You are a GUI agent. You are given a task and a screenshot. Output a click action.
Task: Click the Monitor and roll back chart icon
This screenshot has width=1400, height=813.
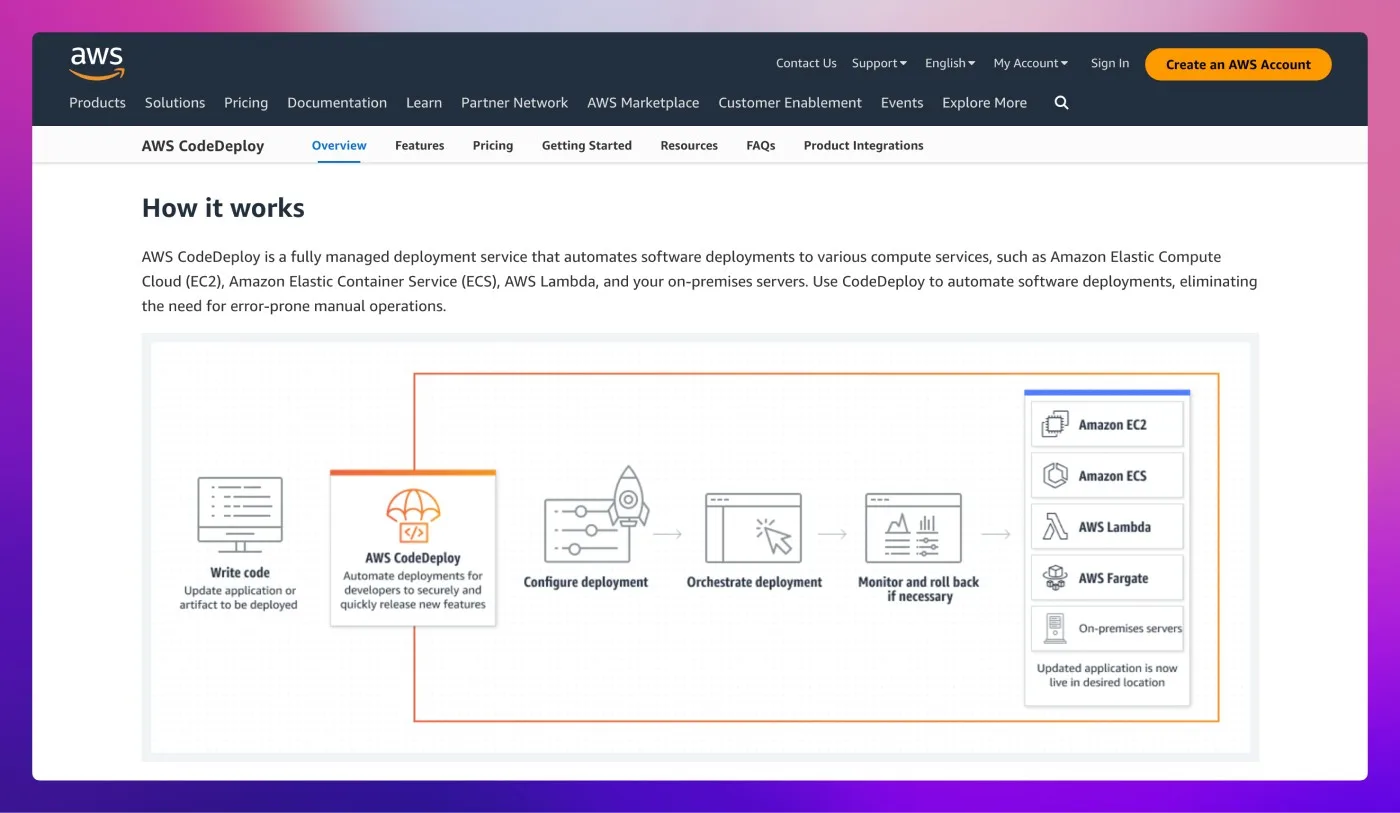click(x=913, y=528)
